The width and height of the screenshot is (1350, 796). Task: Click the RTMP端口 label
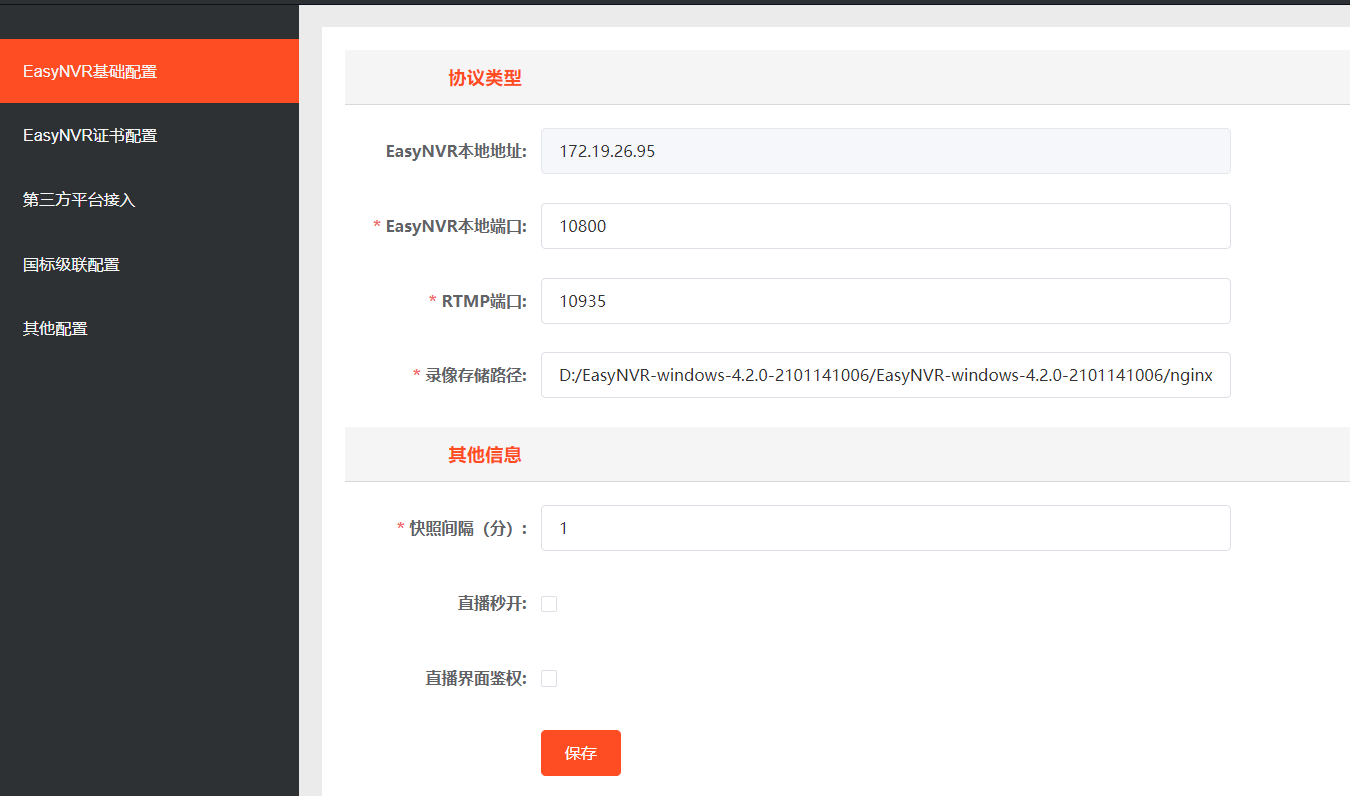click(x=484, y=301)
